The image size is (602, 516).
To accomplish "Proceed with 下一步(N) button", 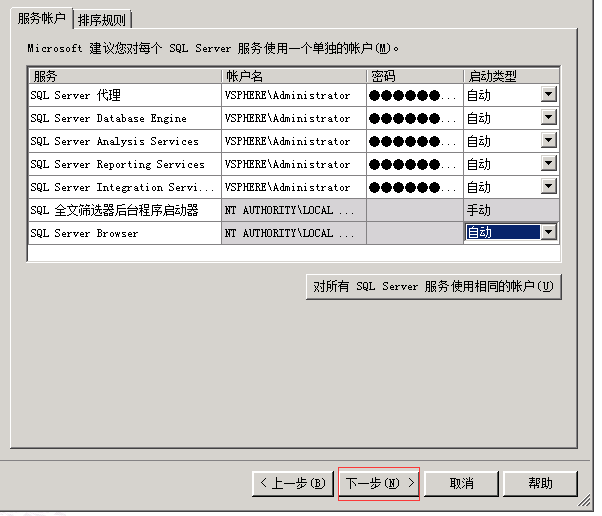I will tap(379, 483).
